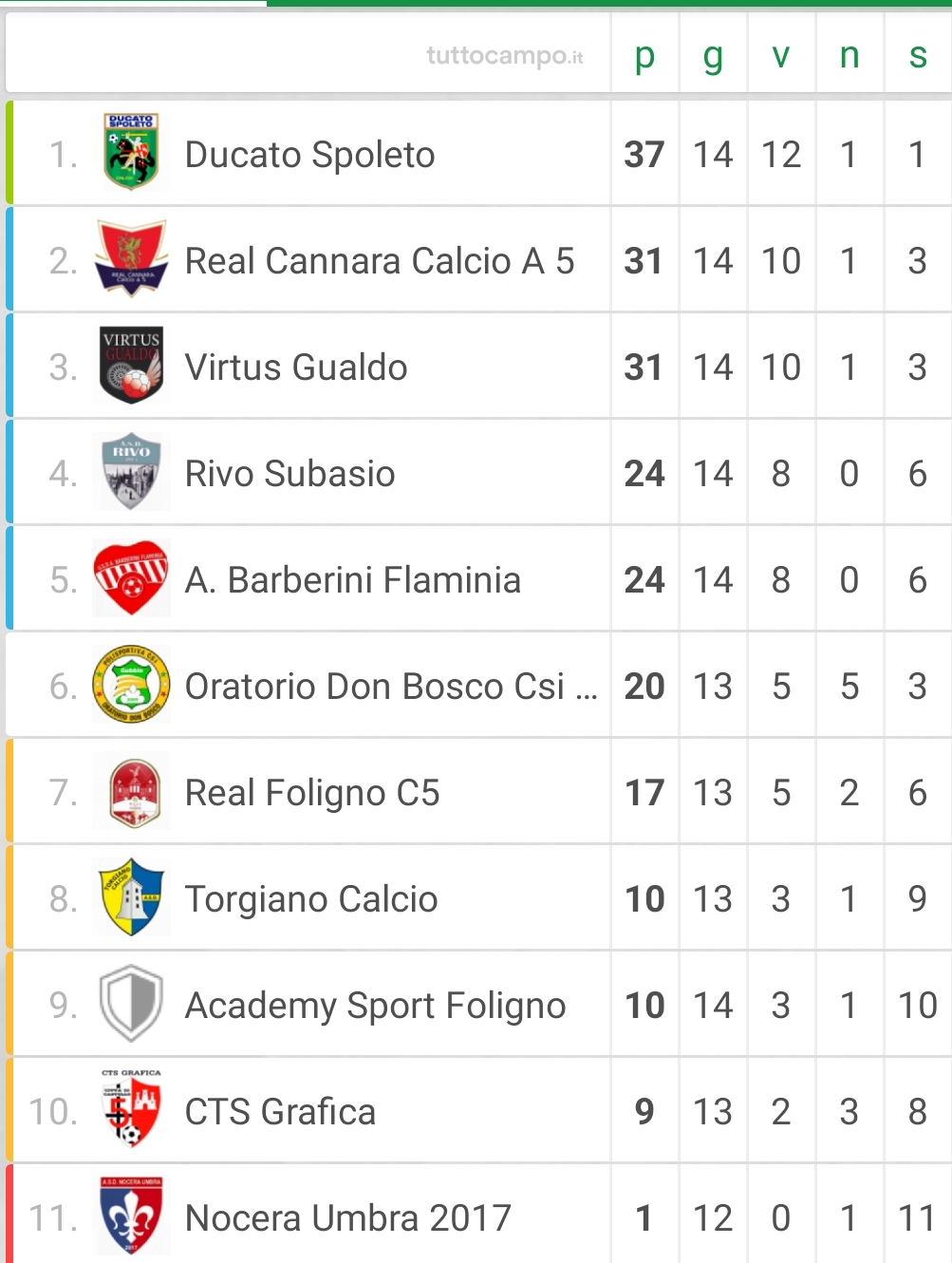Sort by the points column header p

[644, 55]
